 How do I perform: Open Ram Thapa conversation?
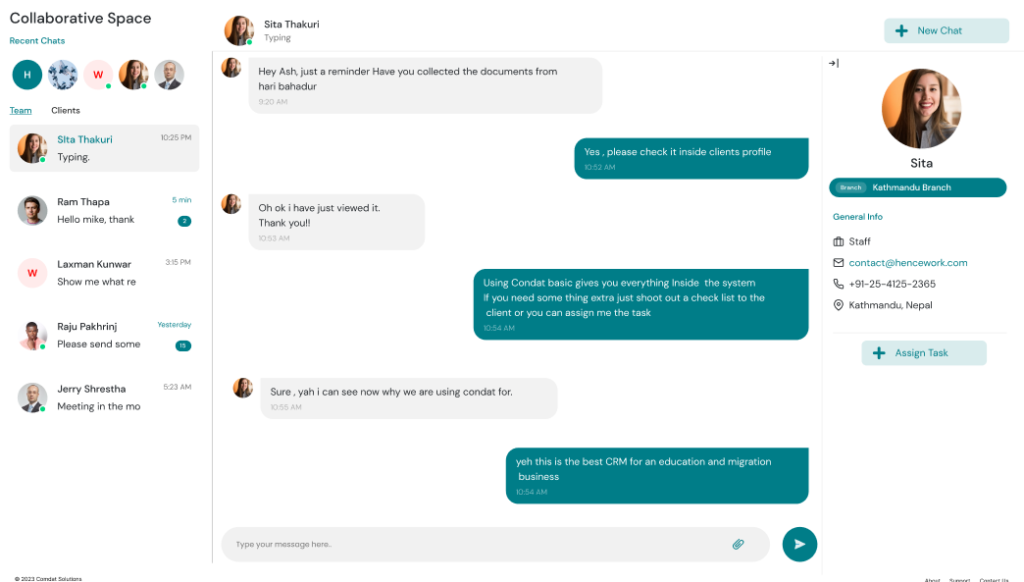click(104, 210)
